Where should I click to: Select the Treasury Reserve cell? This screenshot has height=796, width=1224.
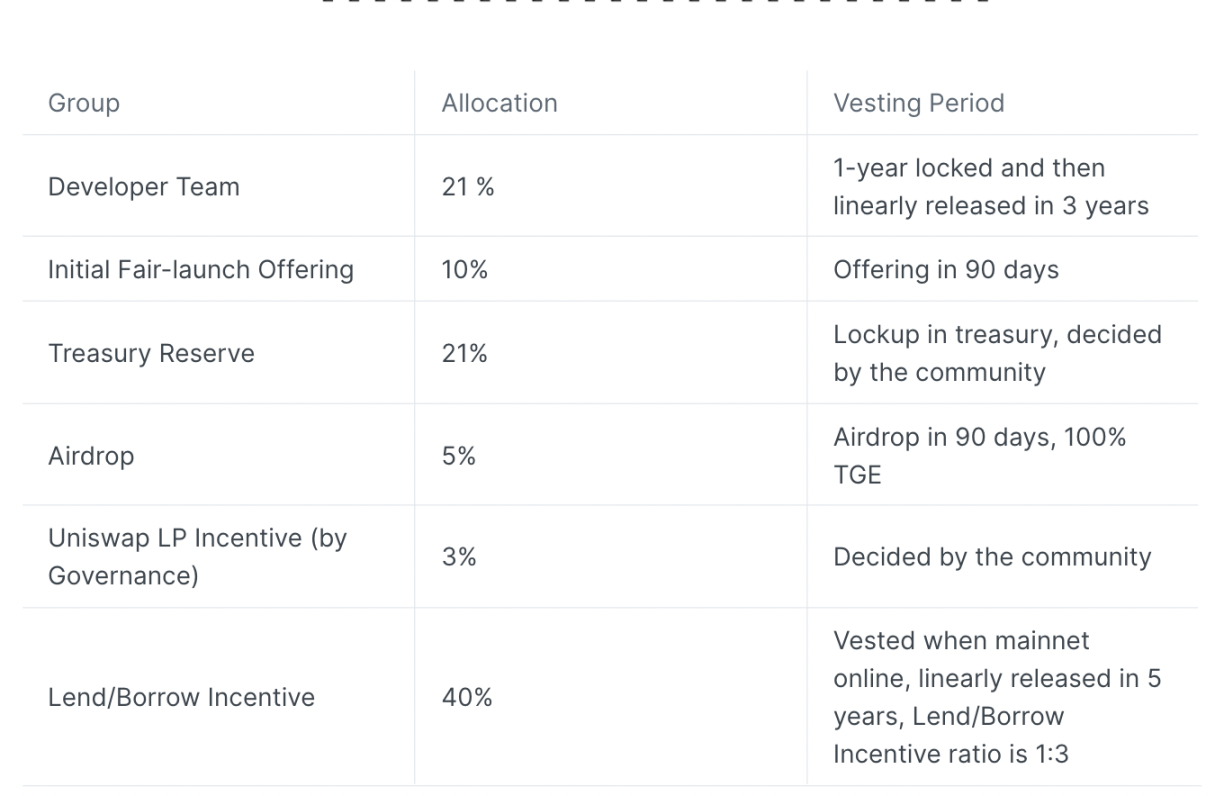point(151,354)
